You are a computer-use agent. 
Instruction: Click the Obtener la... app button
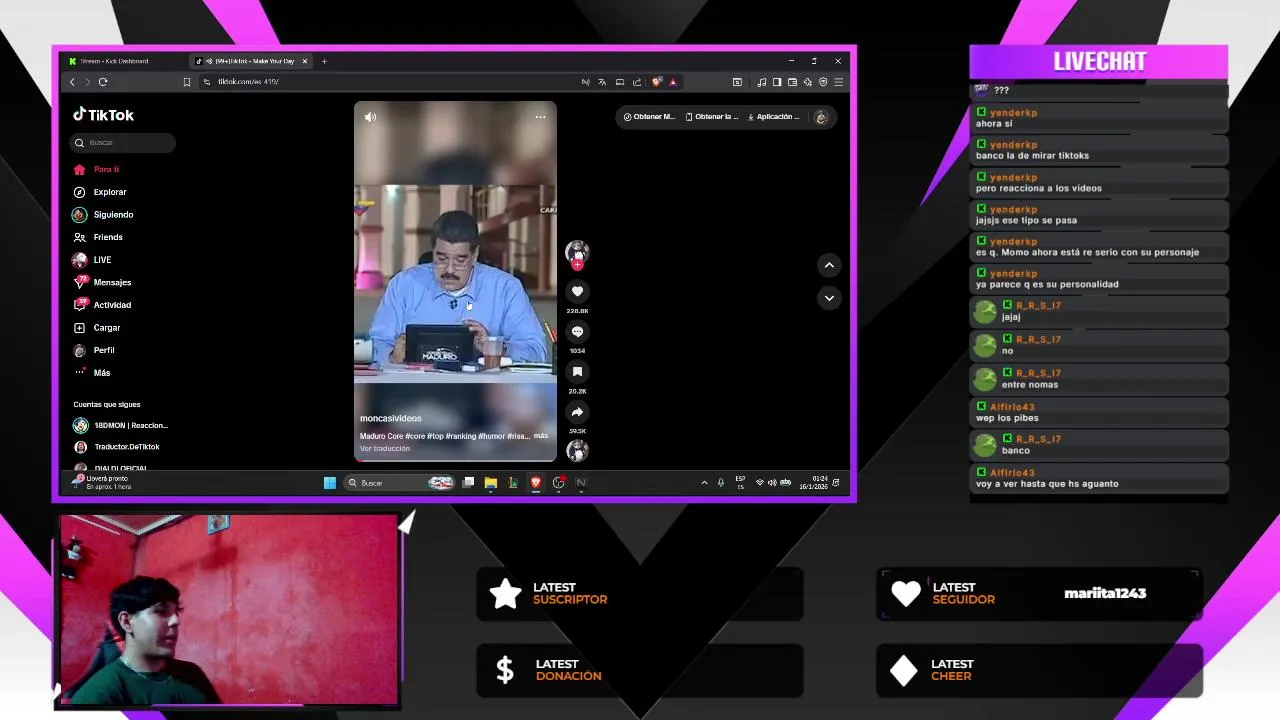click(712, 117)
